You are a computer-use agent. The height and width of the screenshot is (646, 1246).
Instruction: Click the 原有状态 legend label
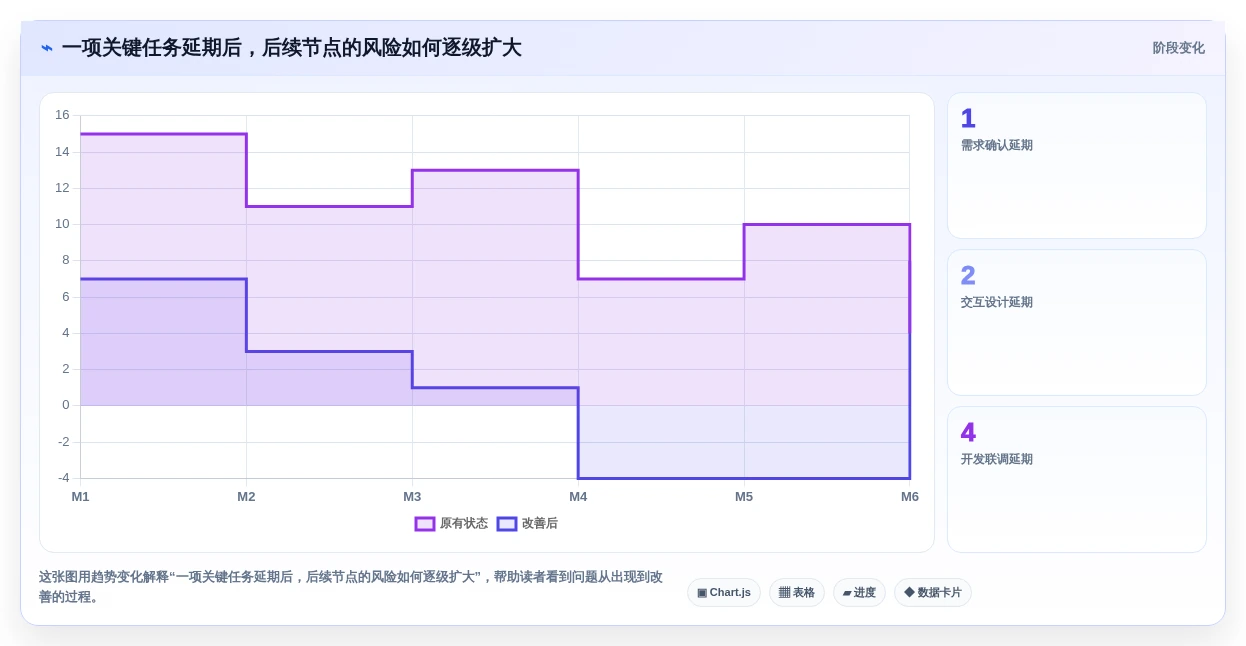click(x=464, y=524)
